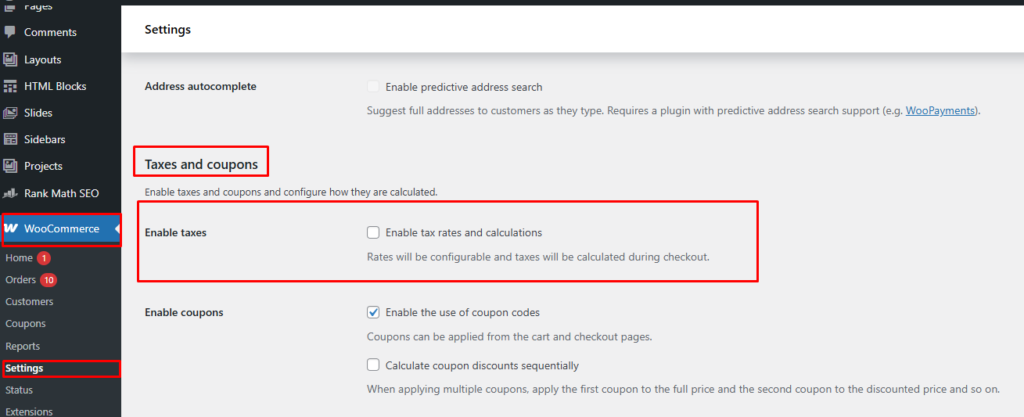Collapse the WooCommerce menu arrow

click(x=117, y=229)
